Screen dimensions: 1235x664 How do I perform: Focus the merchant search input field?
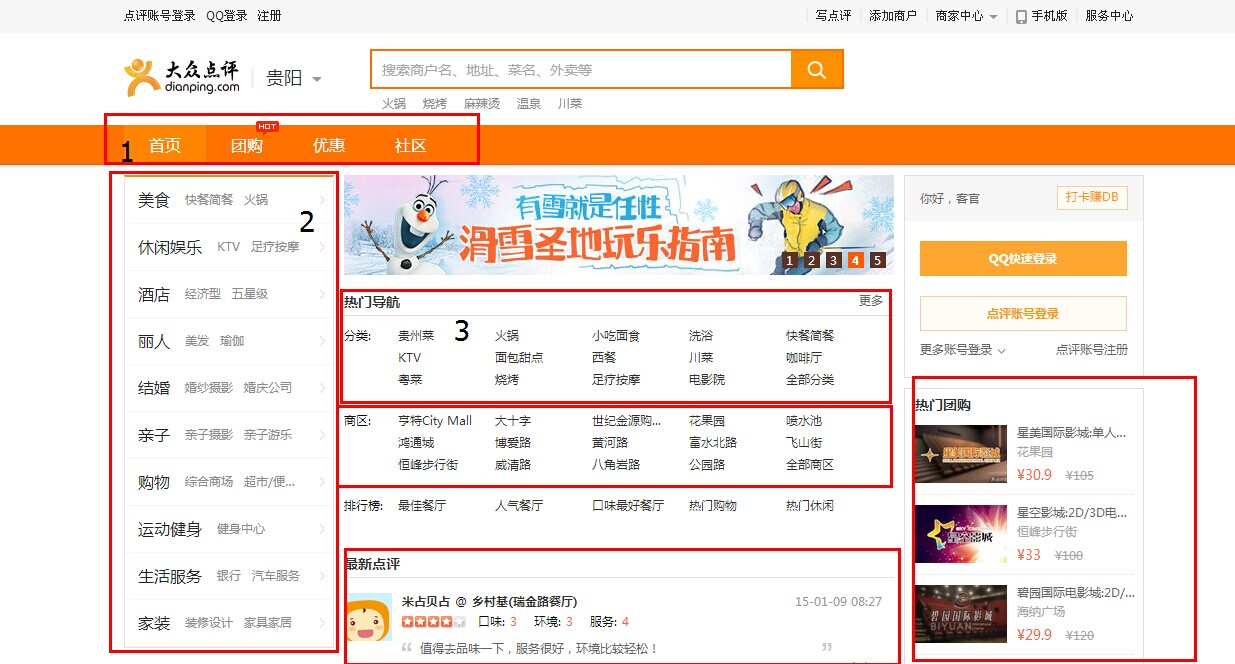[x=581, y=69]
